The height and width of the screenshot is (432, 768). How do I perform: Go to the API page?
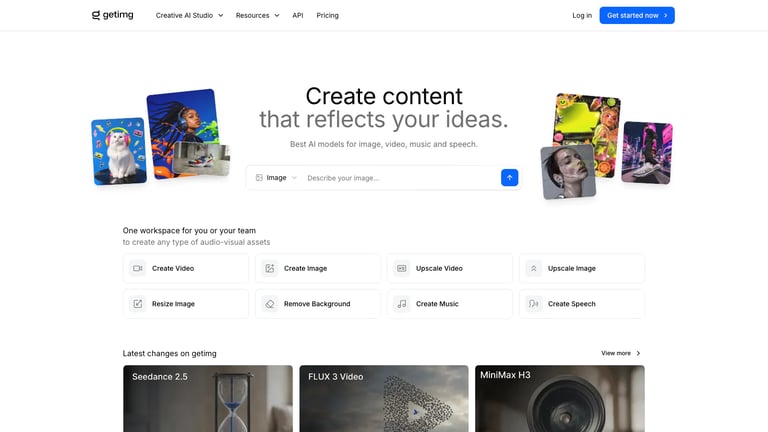tap(298, 15)
